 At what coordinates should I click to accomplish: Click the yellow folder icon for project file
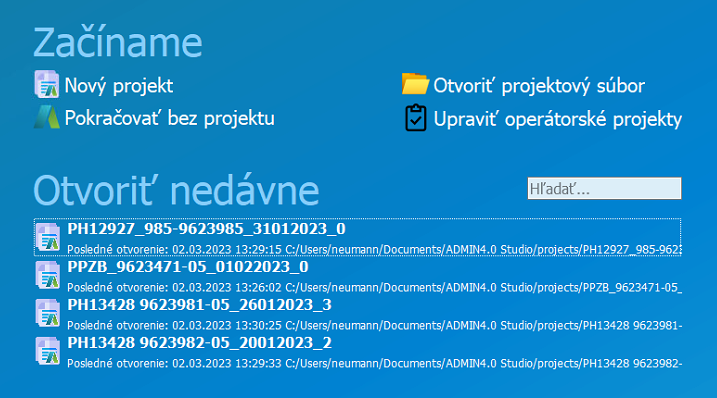pos(415,84)
